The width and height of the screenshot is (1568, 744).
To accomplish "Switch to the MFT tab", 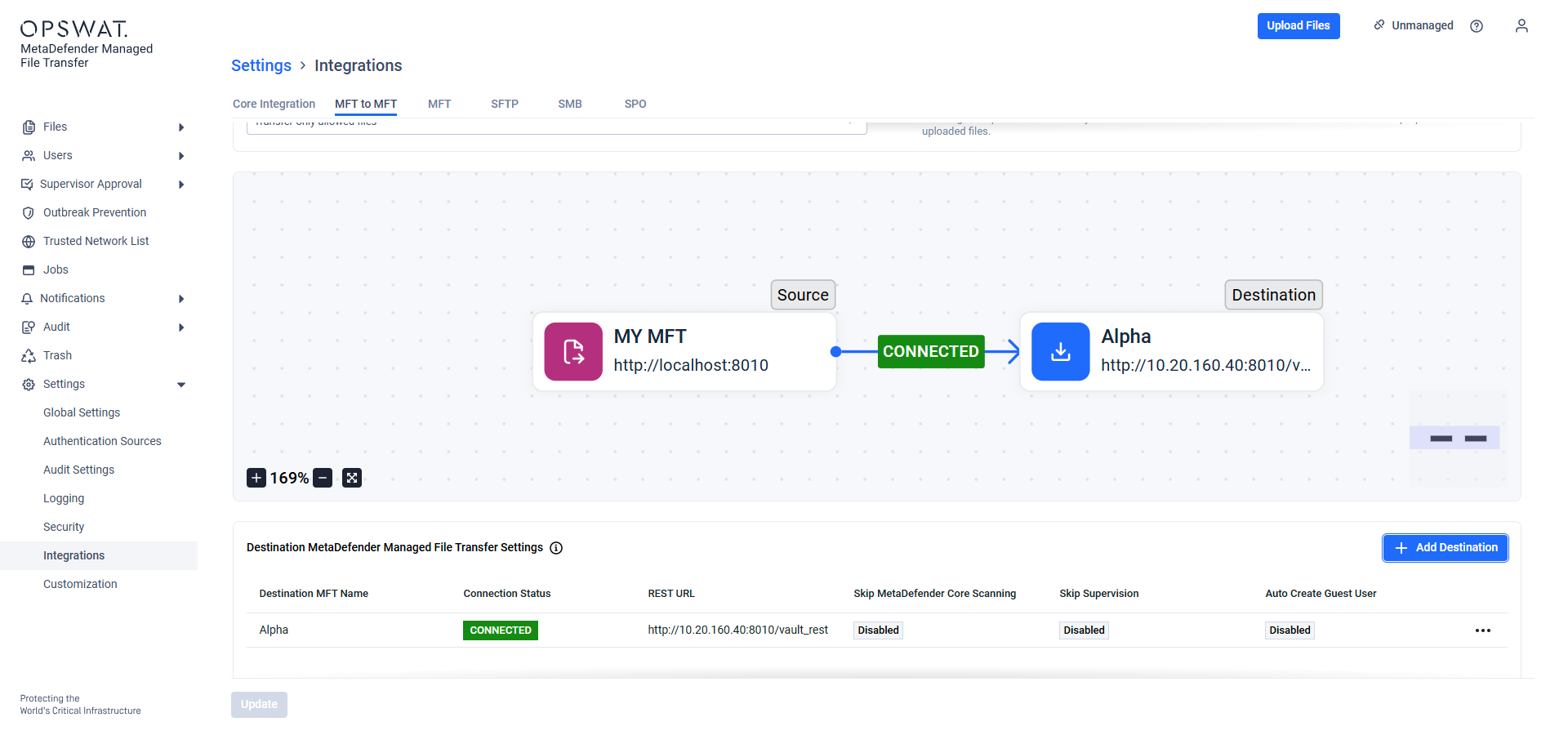I will coord(439,104).
